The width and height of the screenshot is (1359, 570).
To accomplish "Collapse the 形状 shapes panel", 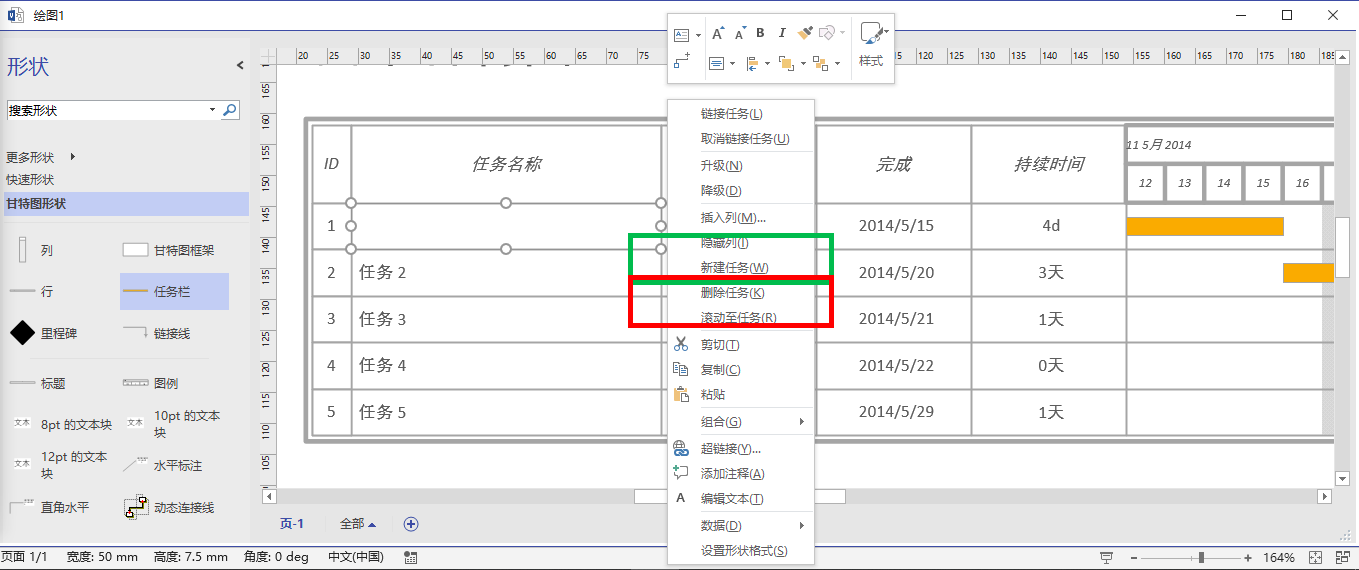I will coord(240,65).
